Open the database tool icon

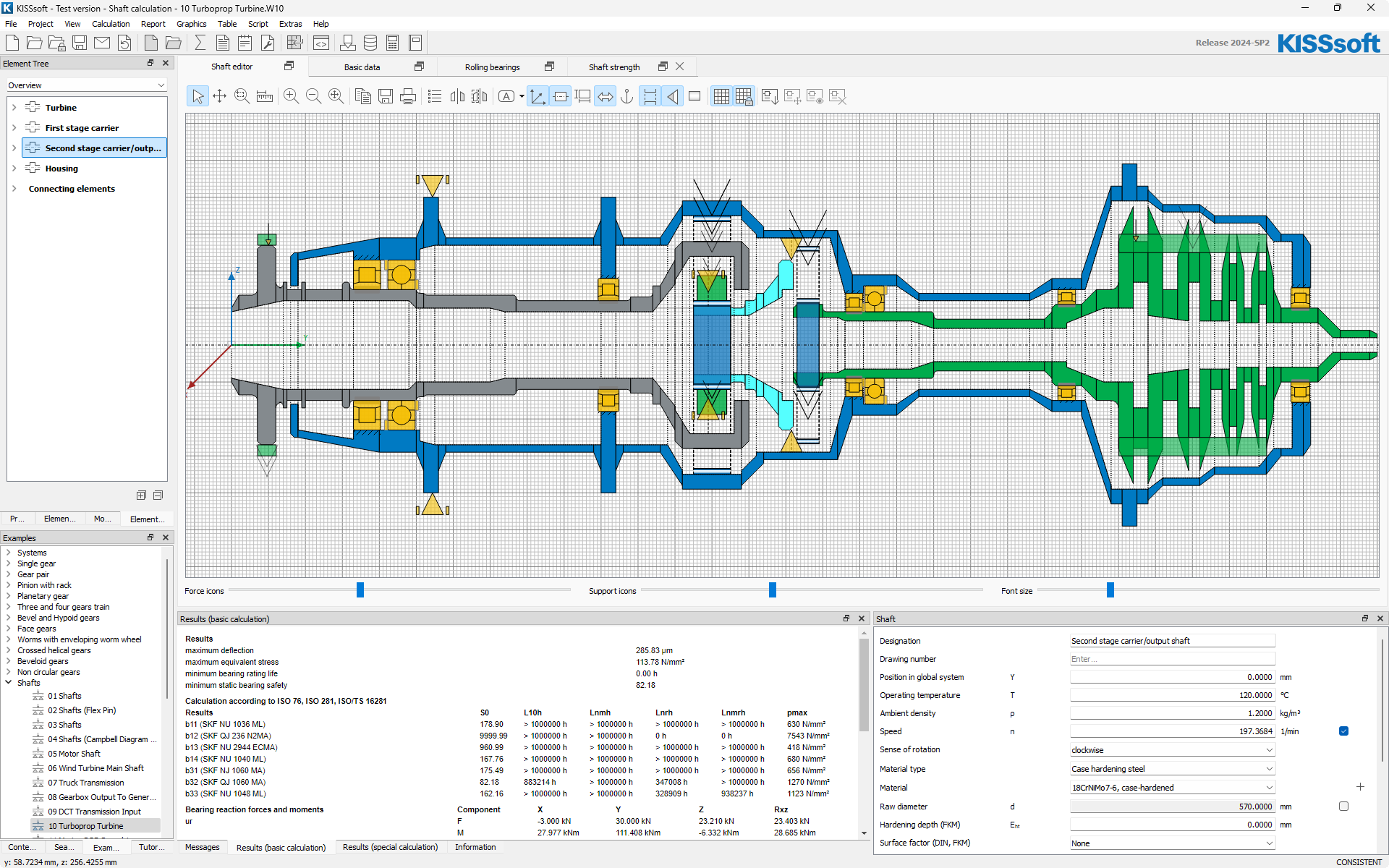click(370, 43)
